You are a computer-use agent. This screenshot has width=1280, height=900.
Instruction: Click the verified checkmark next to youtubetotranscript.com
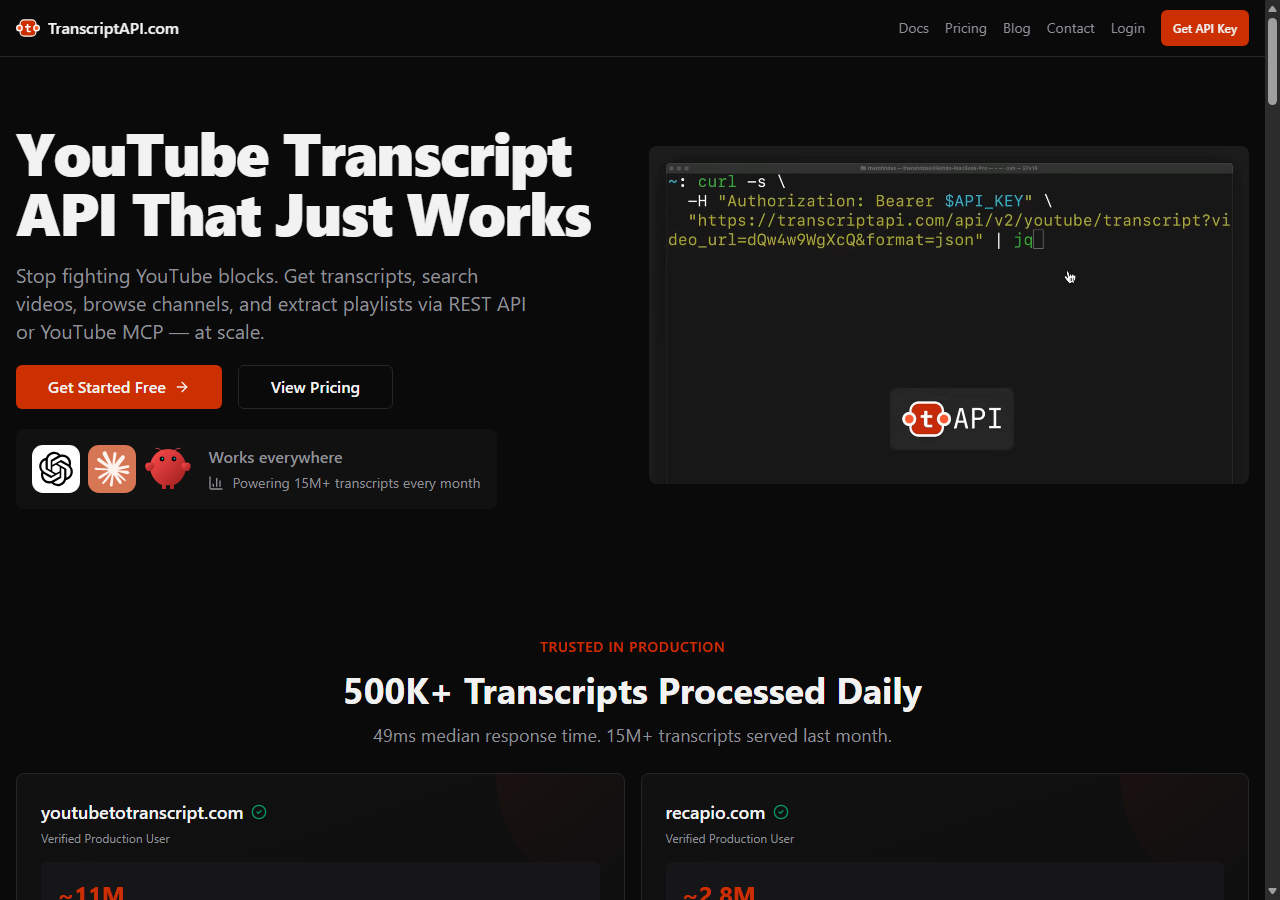[259, 812]
